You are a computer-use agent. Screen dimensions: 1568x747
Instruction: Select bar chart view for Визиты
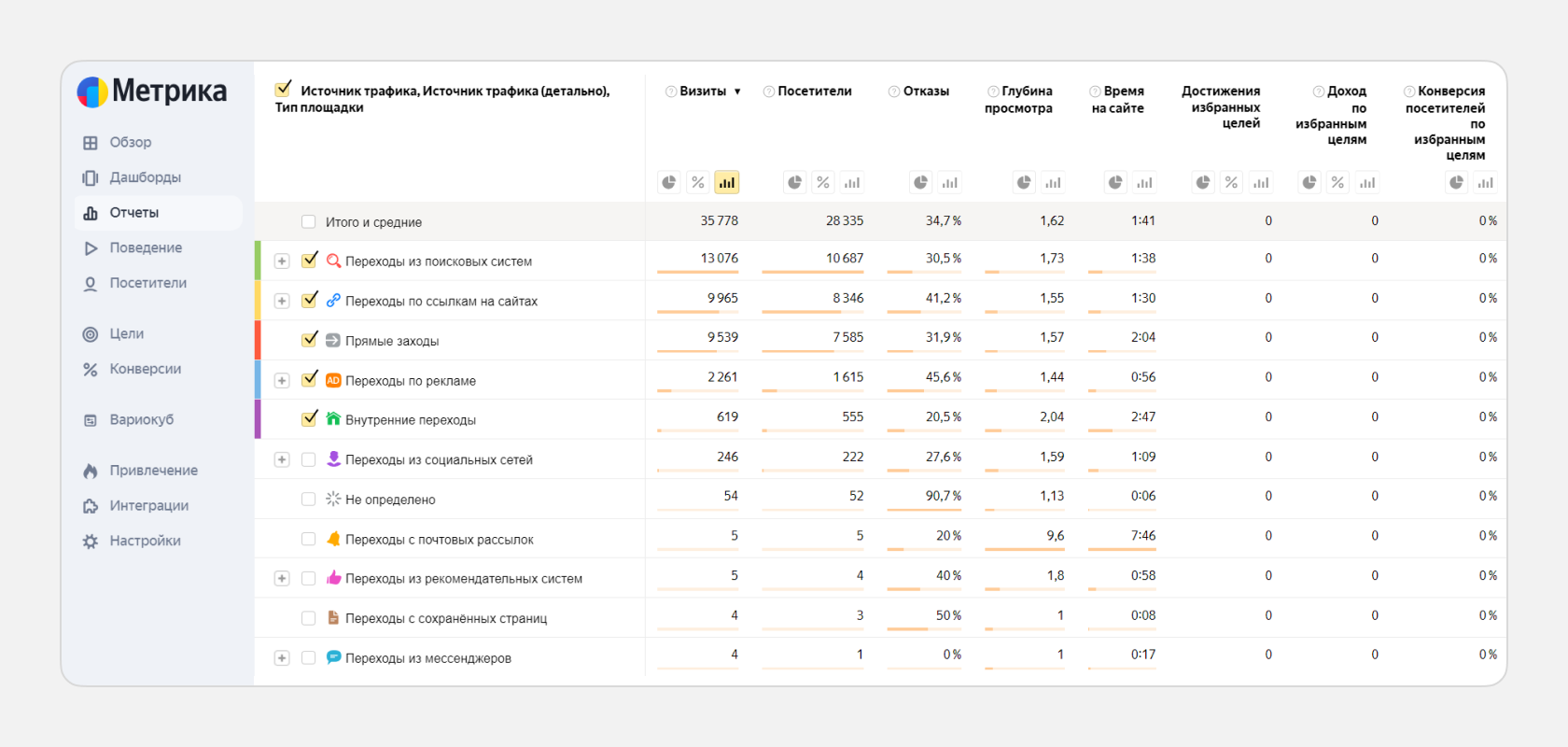727,182
